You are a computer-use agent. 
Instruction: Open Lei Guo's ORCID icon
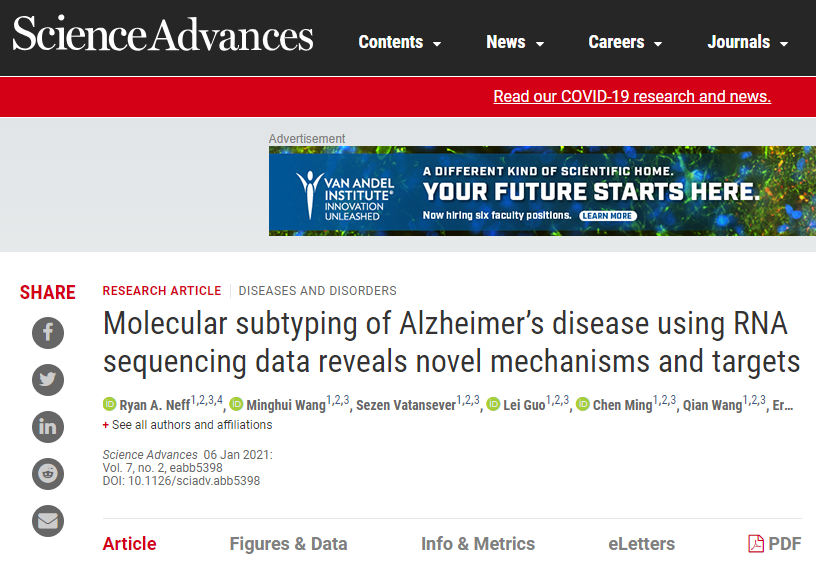493,404
